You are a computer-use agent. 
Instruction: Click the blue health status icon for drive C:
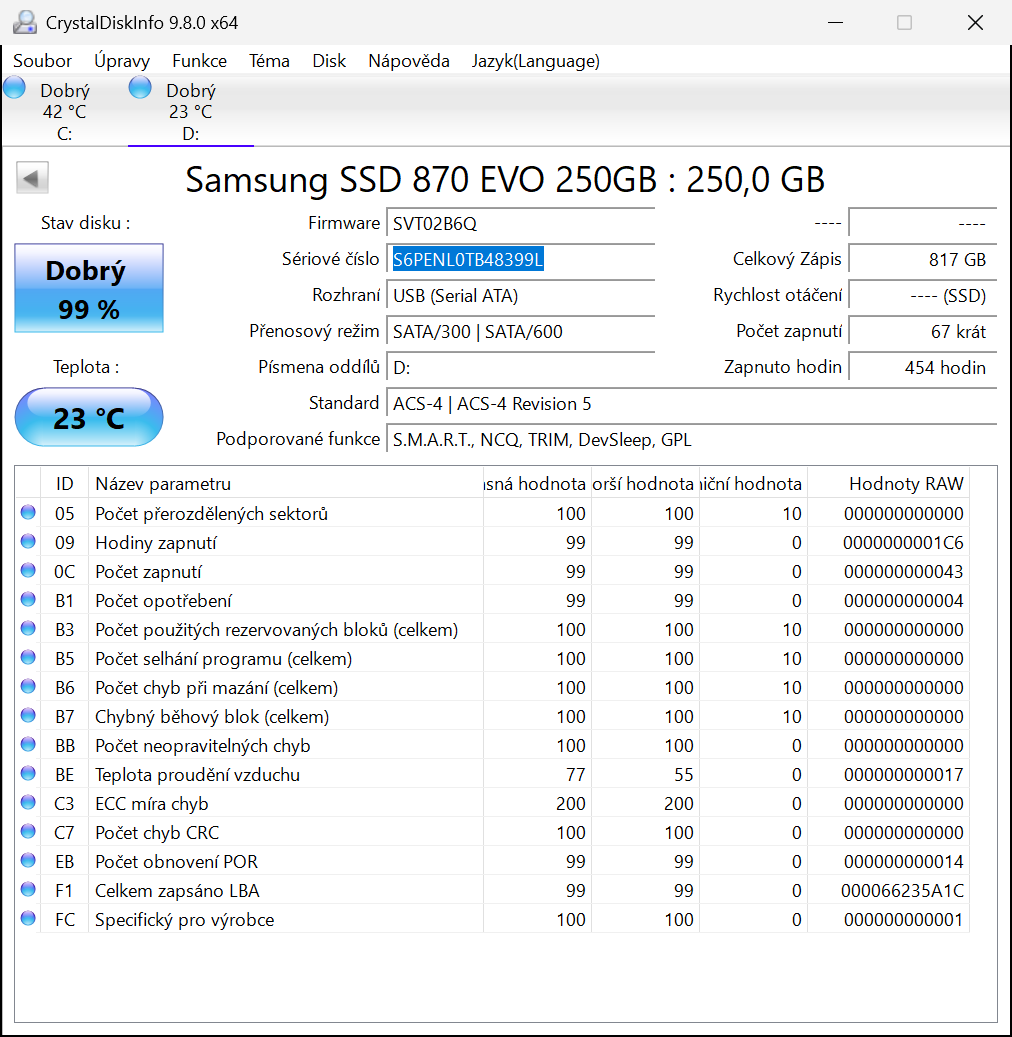14,88
